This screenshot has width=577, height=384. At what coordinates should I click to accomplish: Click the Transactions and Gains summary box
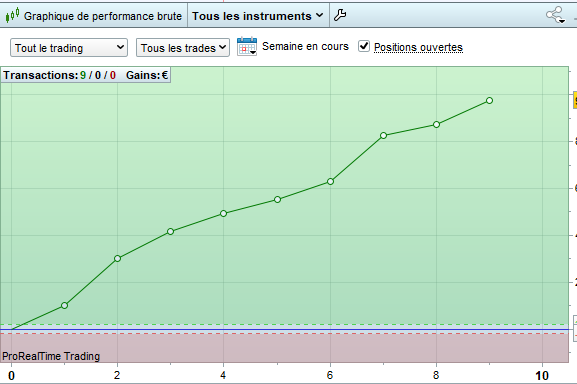[85, 75]
